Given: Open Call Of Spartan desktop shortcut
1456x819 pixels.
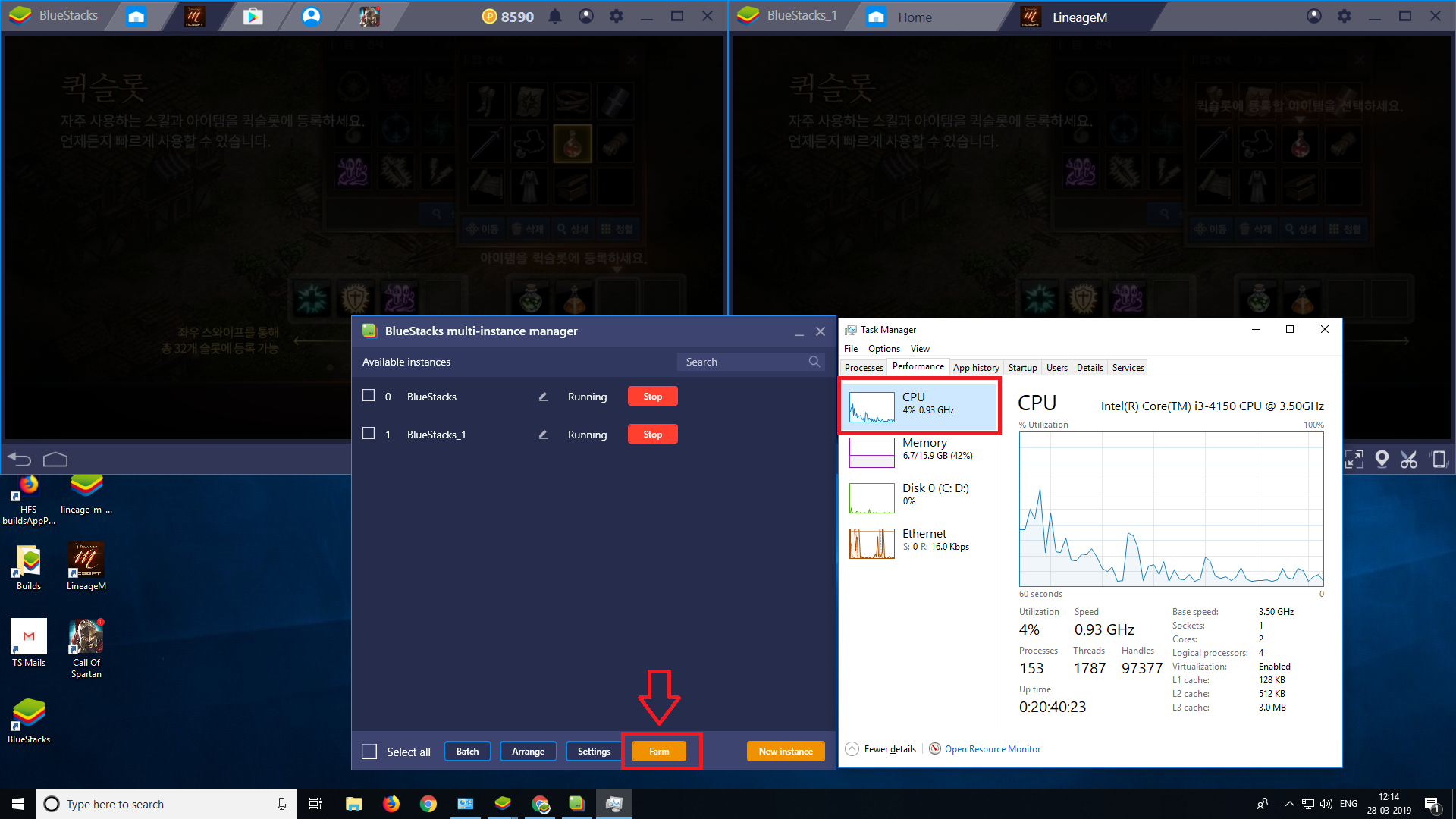Looking at the screenshot, I should tap(86, 648).
